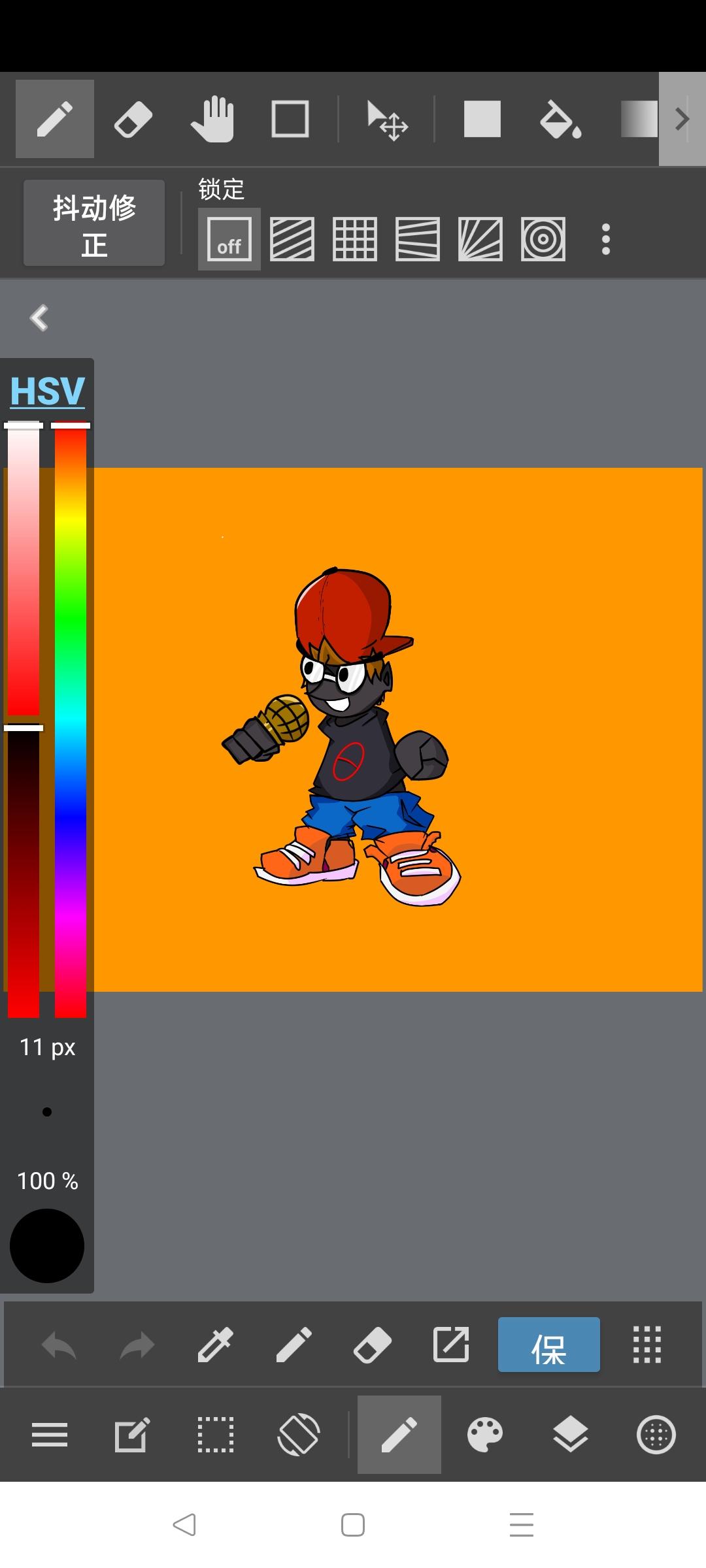Image resolution: width=706 pixels, height=1568 pixels.
Task: Enable radial lines snap guide
Action: pyautogui.click(x=480, y=239)
